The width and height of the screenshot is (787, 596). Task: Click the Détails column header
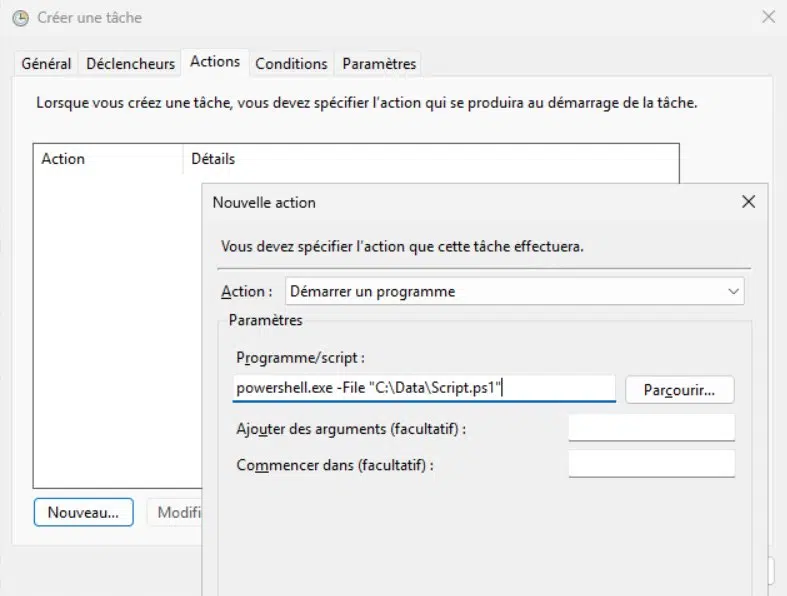point(213,159)
